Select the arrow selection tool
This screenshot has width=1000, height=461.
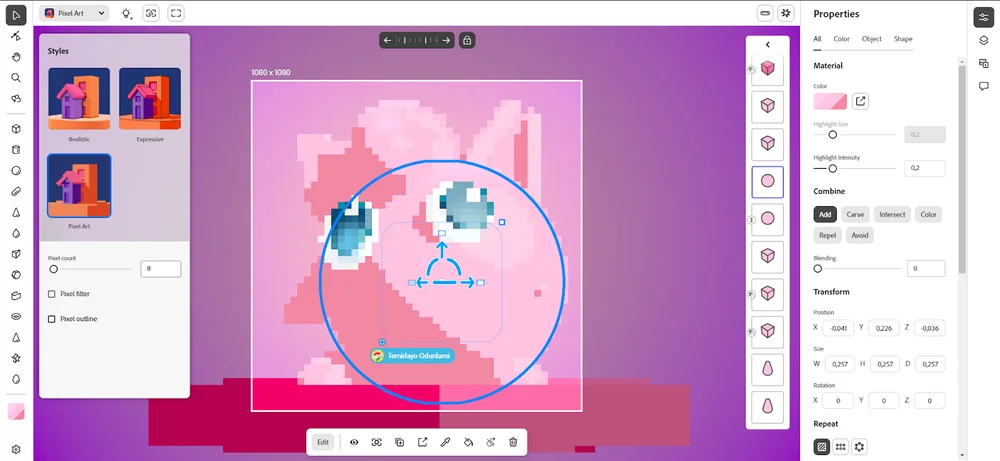pyautogui.click(x=16, y=14)
